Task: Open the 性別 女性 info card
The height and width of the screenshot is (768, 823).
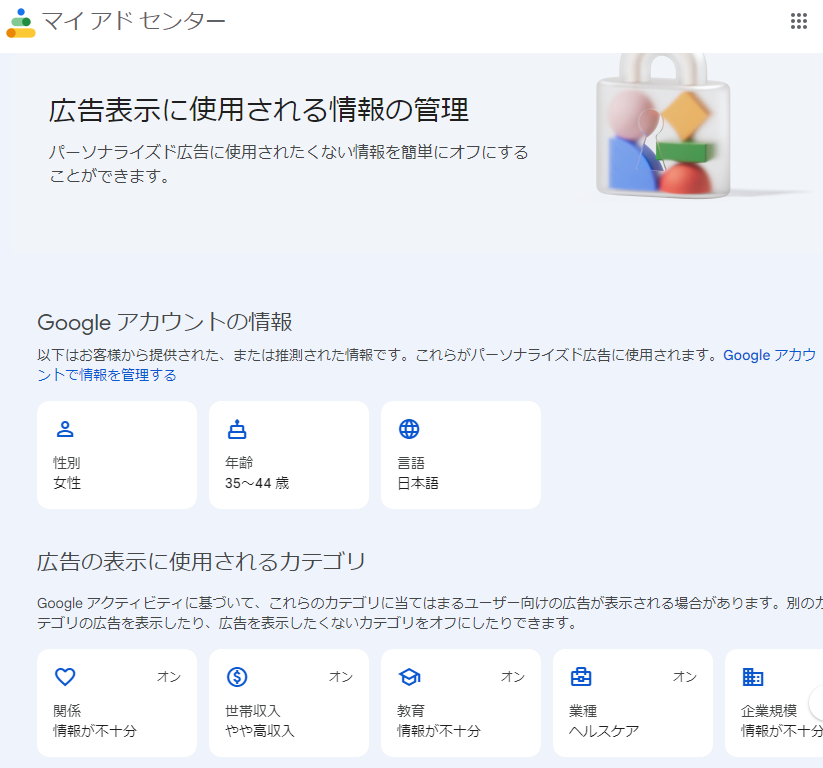Action: coord(117,455)
